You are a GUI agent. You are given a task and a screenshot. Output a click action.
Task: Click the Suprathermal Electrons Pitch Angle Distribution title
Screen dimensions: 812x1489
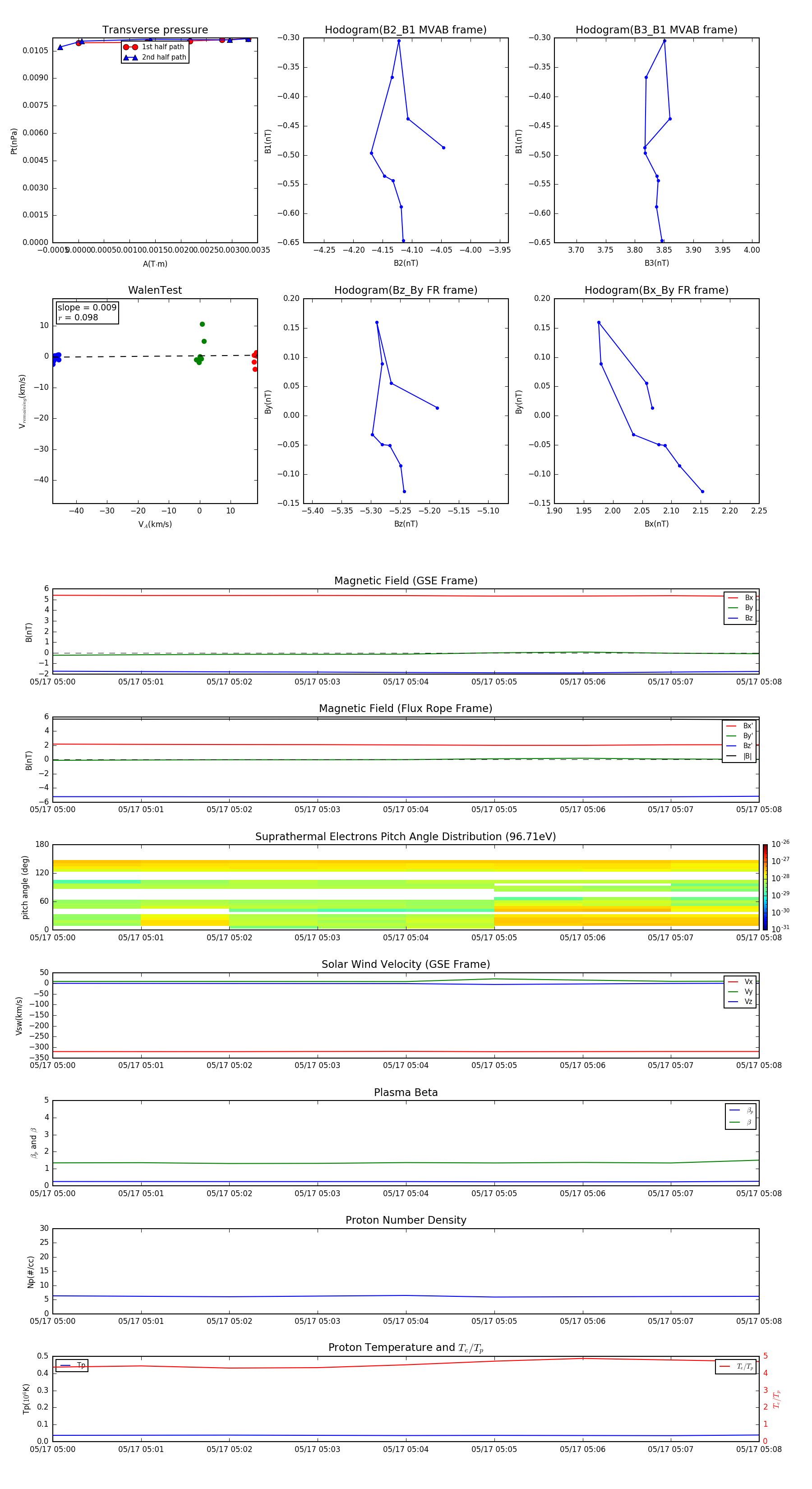(406, 837)
